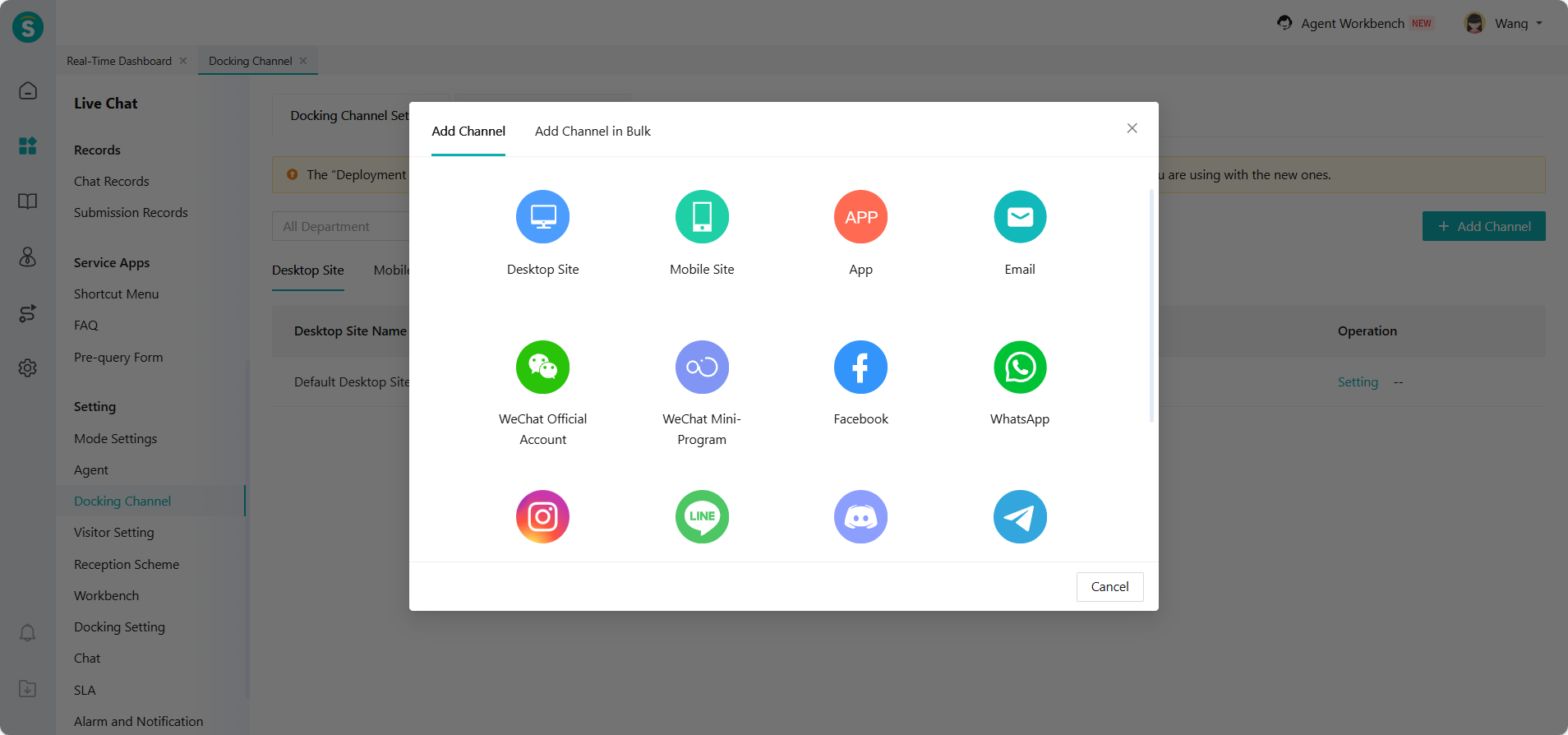Pick the Facebook channel icon
The height and width of the screenshot is (735, 1568).
pyautogui.click(x=860, y=367)
